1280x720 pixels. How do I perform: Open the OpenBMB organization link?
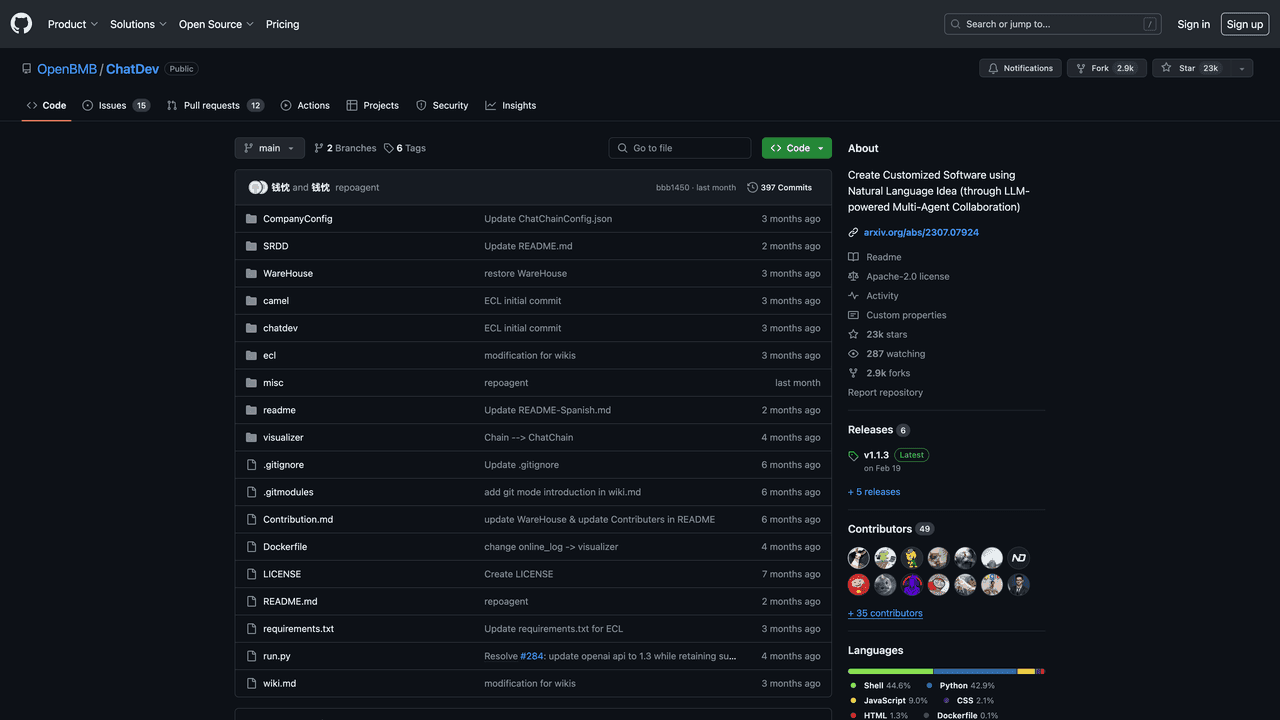click(67, 69)
